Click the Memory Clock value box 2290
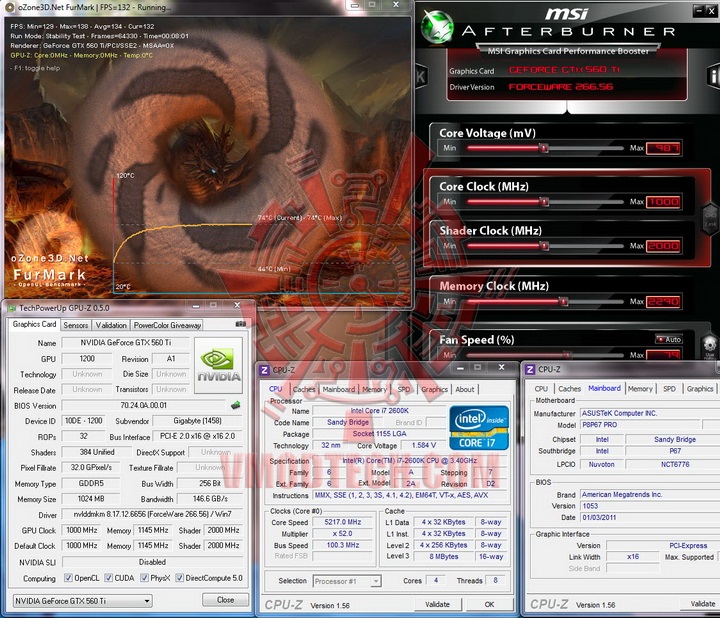720x618 pixels. pyautogui.click(x=663, y=302)
